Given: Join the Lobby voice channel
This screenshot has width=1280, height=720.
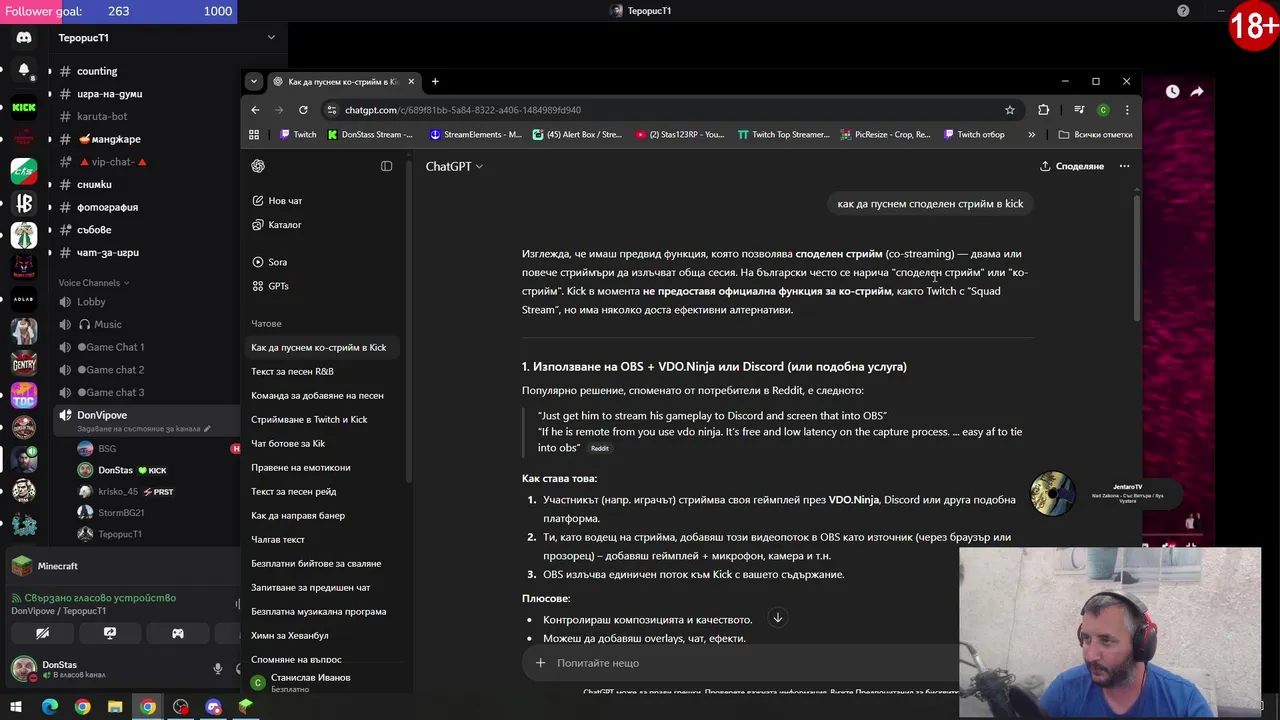Looking at the screenshot, I should 91,302.
